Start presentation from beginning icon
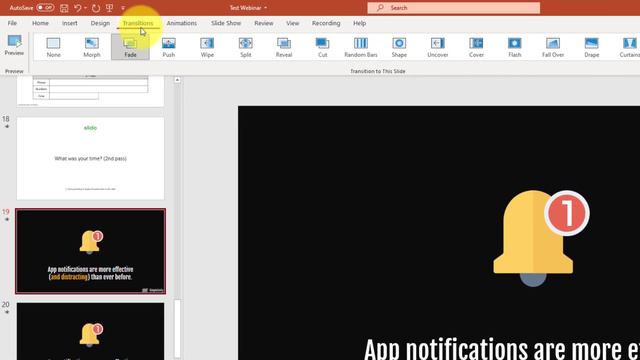 tap(109, 8)
